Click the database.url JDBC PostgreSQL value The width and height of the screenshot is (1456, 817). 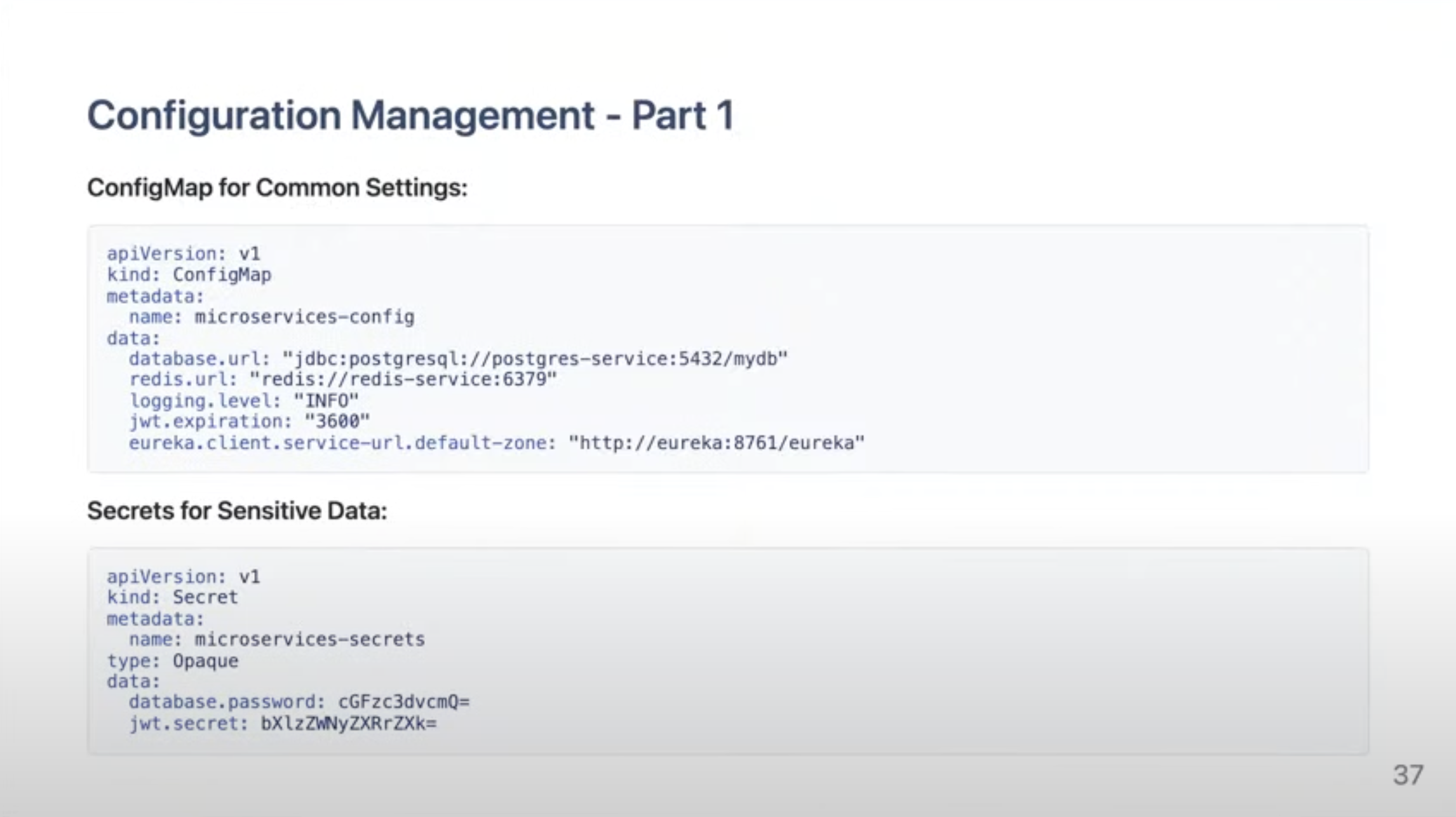click(x=534, y=359)
